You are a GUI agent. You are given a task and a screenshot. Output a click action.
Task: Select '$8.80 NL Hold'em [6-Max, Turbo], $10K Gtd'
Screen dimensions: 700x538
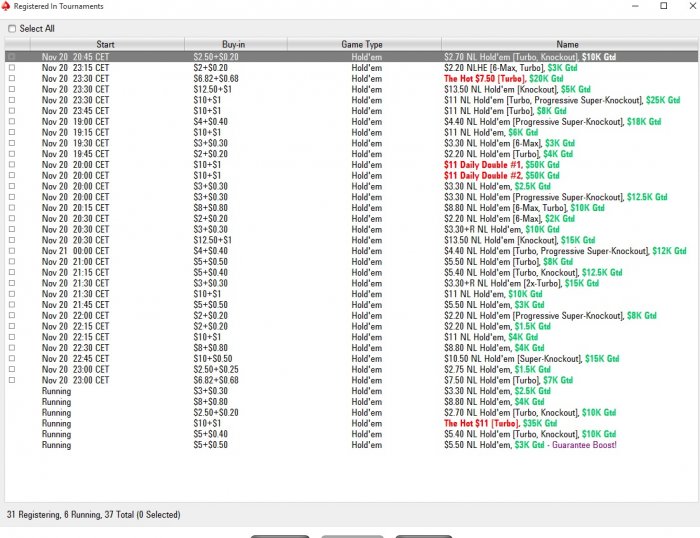pos(524,208)
